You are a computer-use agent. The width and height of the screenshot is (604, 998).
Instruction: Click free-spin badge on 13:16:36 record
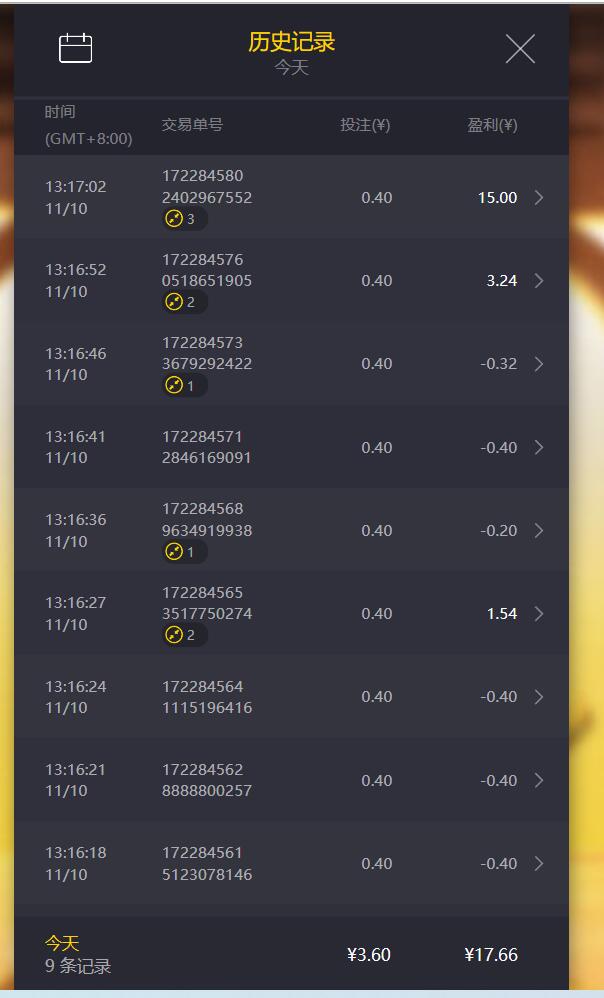click(184, 552)
